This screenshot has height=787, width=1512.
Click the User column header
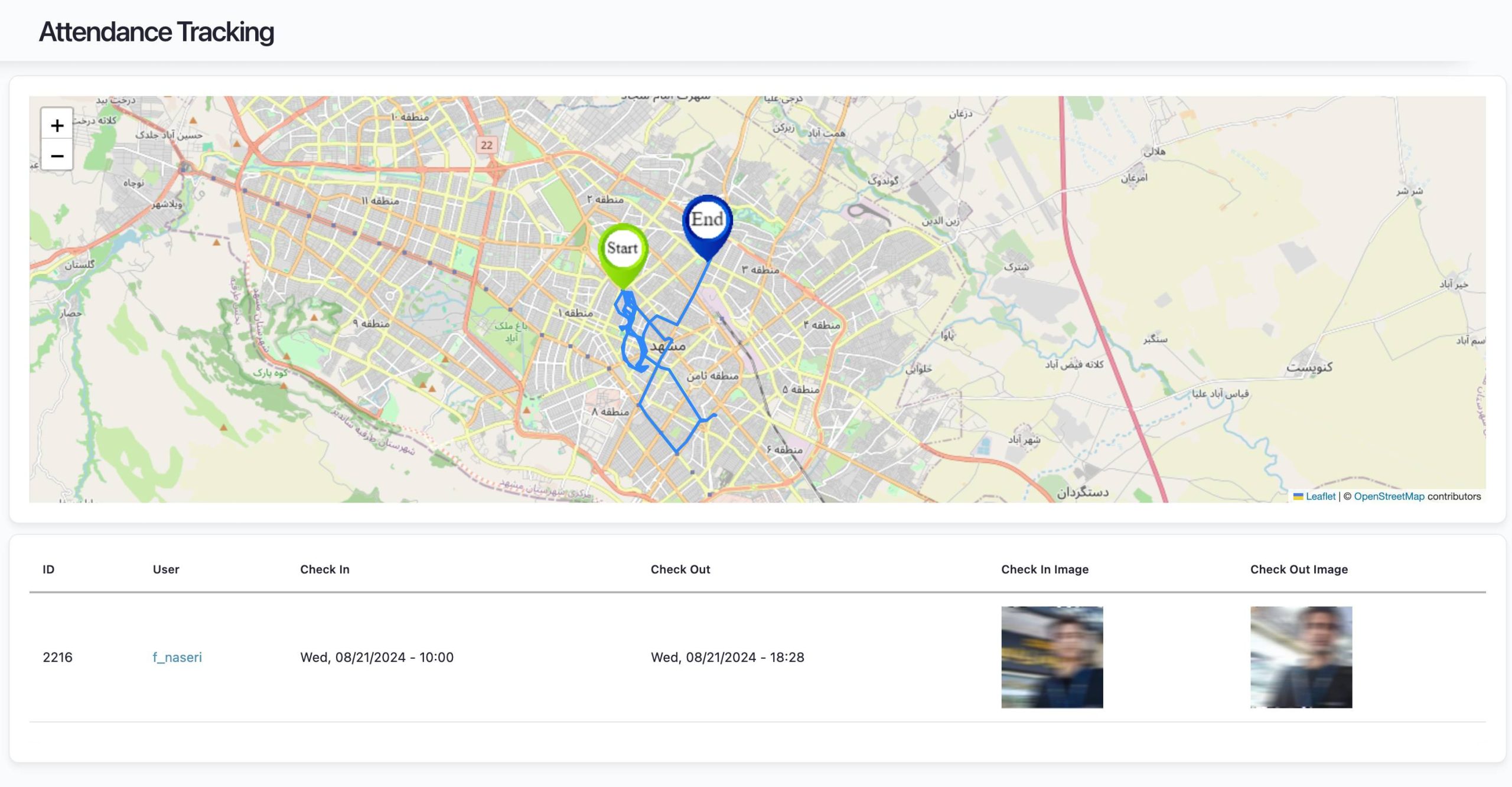point(166,569)
